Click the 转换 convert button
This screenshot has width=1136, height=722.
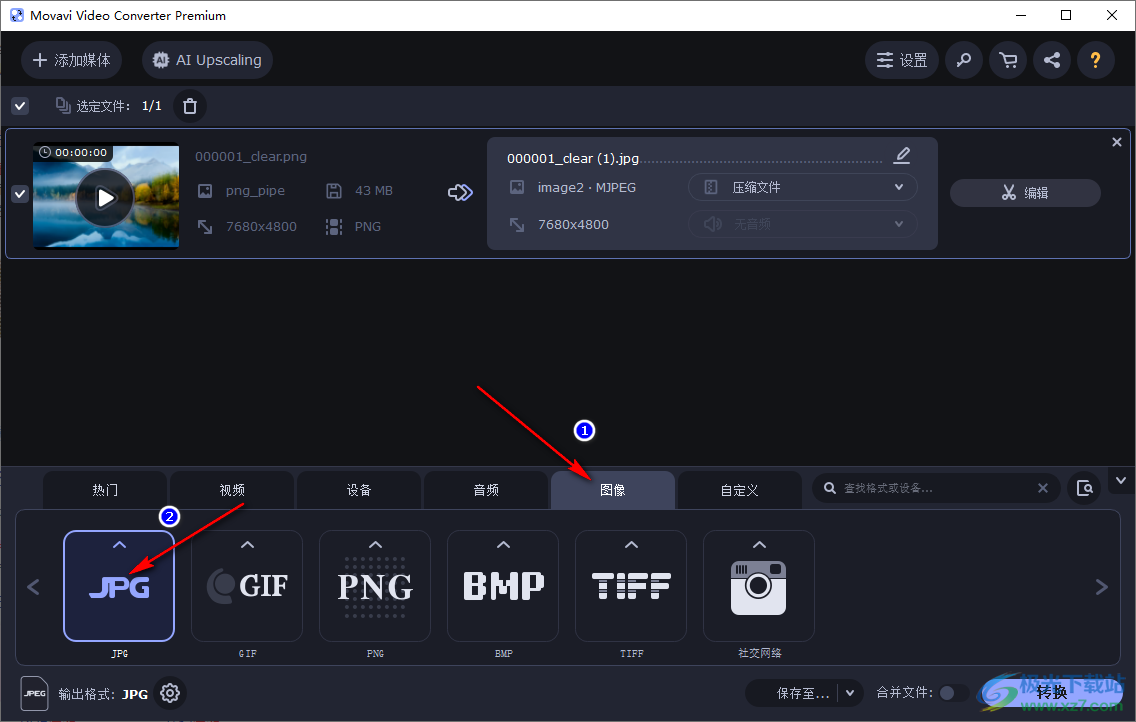click(x=1051, y=693)
